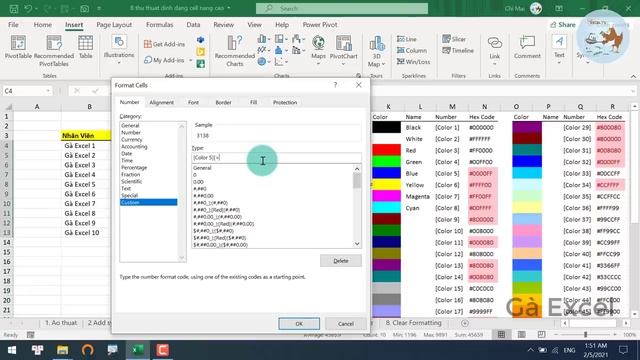Insert a PivotTable from the ribbon
This screenshot has height=360, width=640.
point(18,47)
